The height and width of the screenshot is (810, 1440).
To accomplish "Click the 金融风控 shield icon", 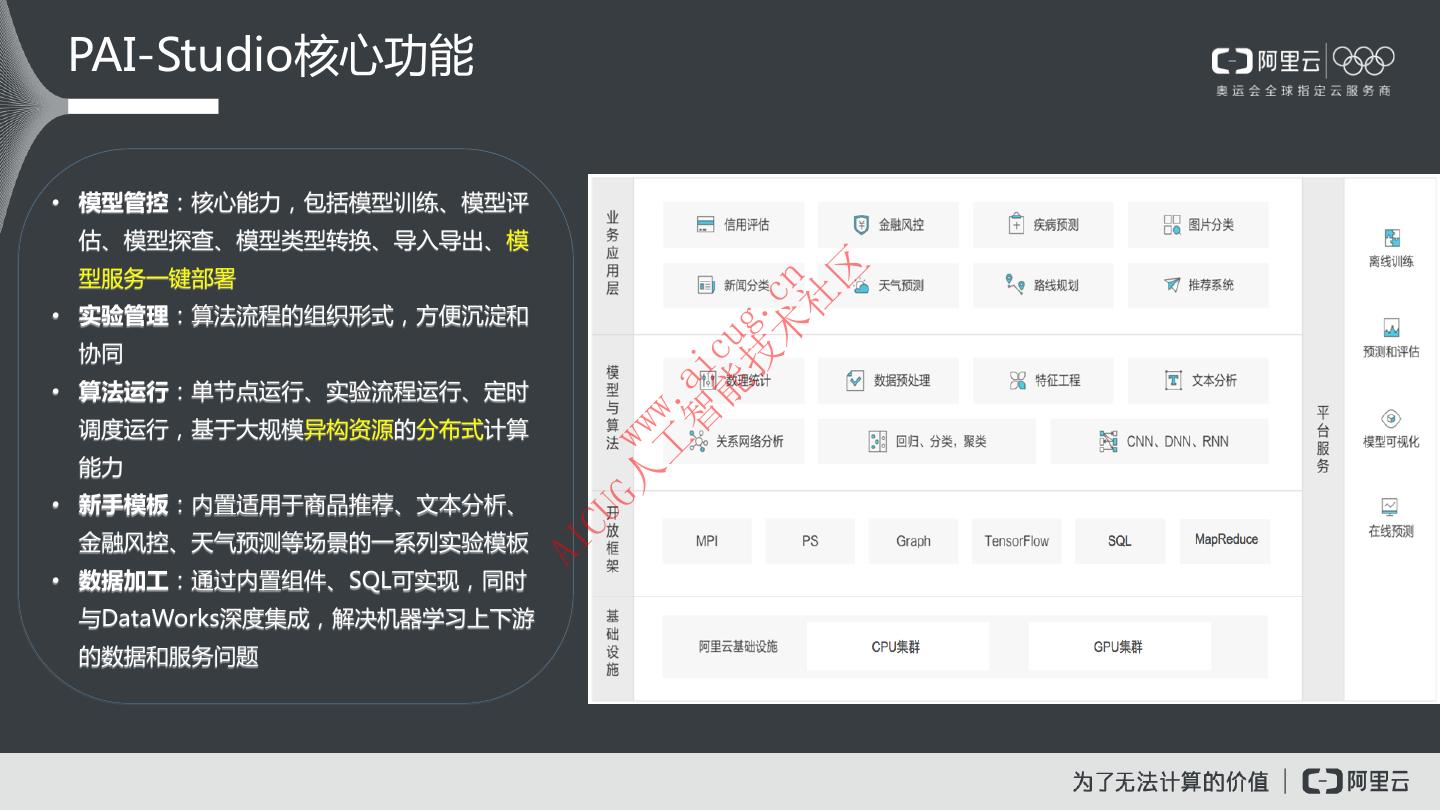I will [860, 225].
